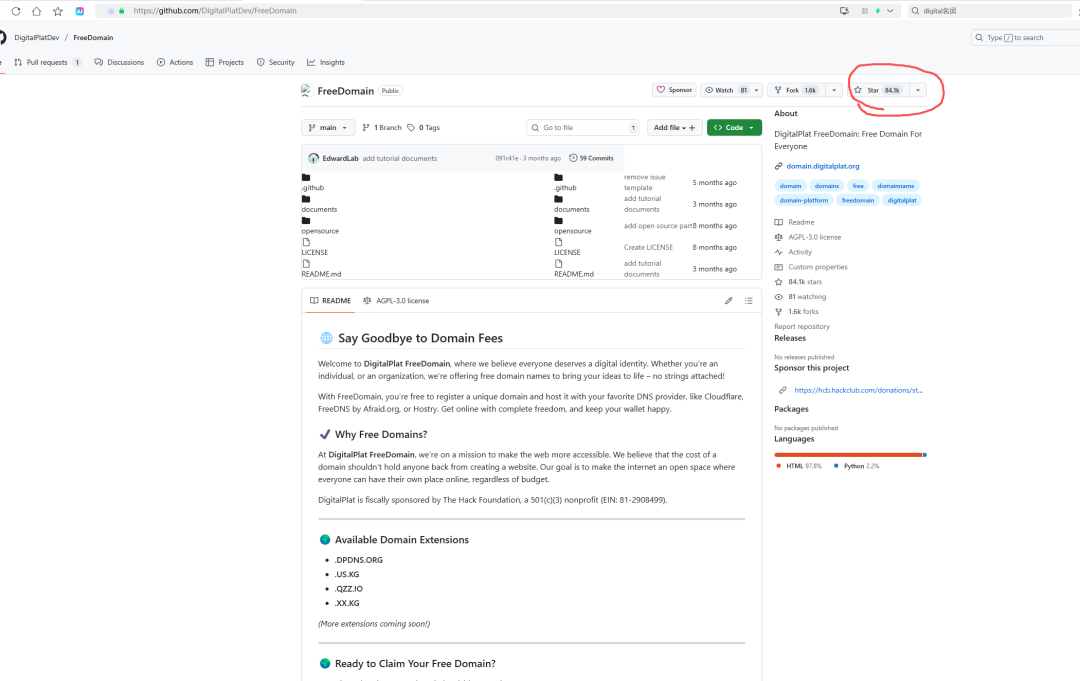Open the README outline list icon
1080x681 pixels.
[x=748, y=300]
